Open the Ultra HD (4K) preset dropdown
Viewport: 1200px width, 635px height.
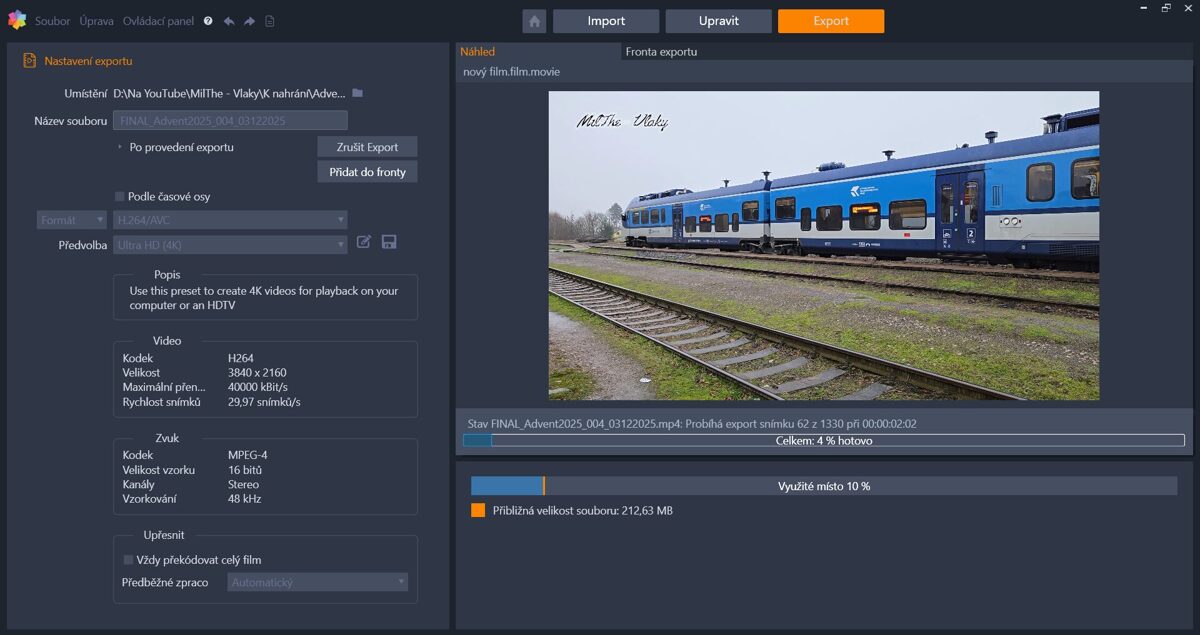[230, 245]
